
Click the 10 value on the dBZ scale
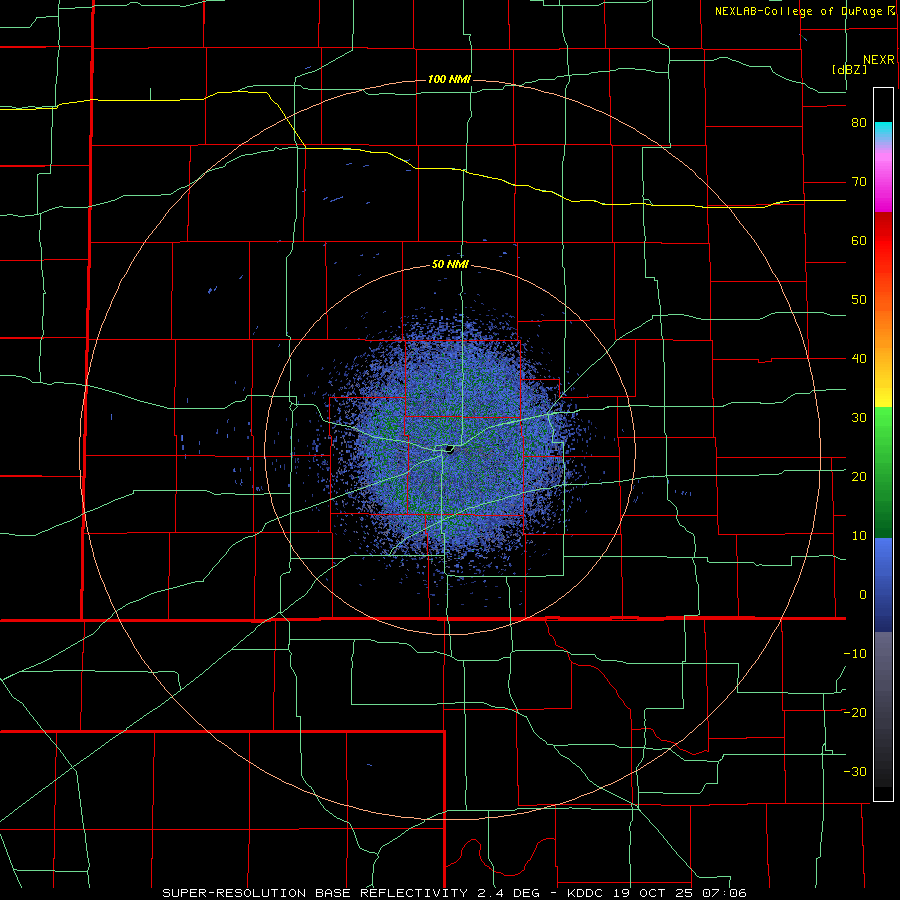pos(859,536)
